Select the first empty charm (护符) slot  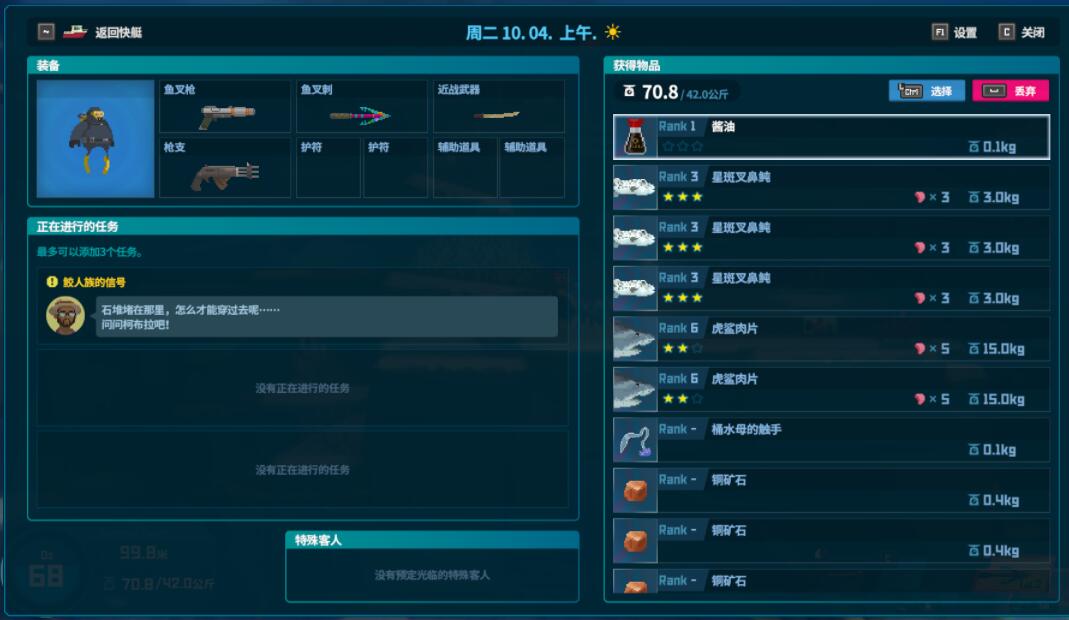[329, 168]
